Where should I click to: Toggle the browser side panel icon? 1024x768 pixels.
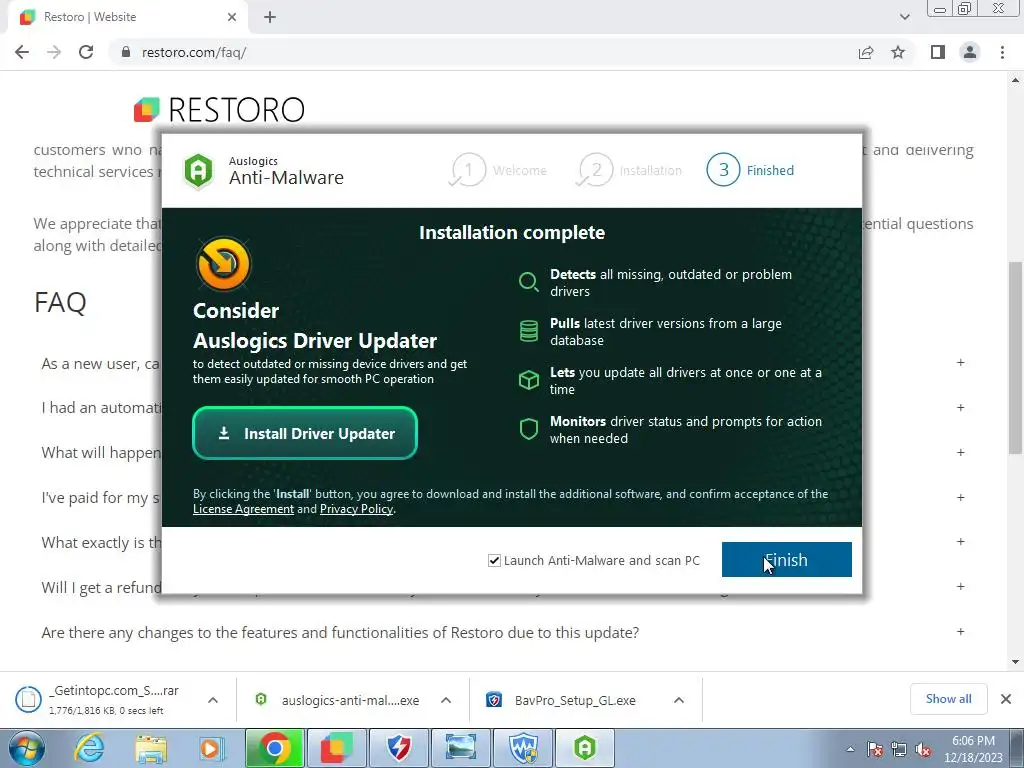[938, 52]
